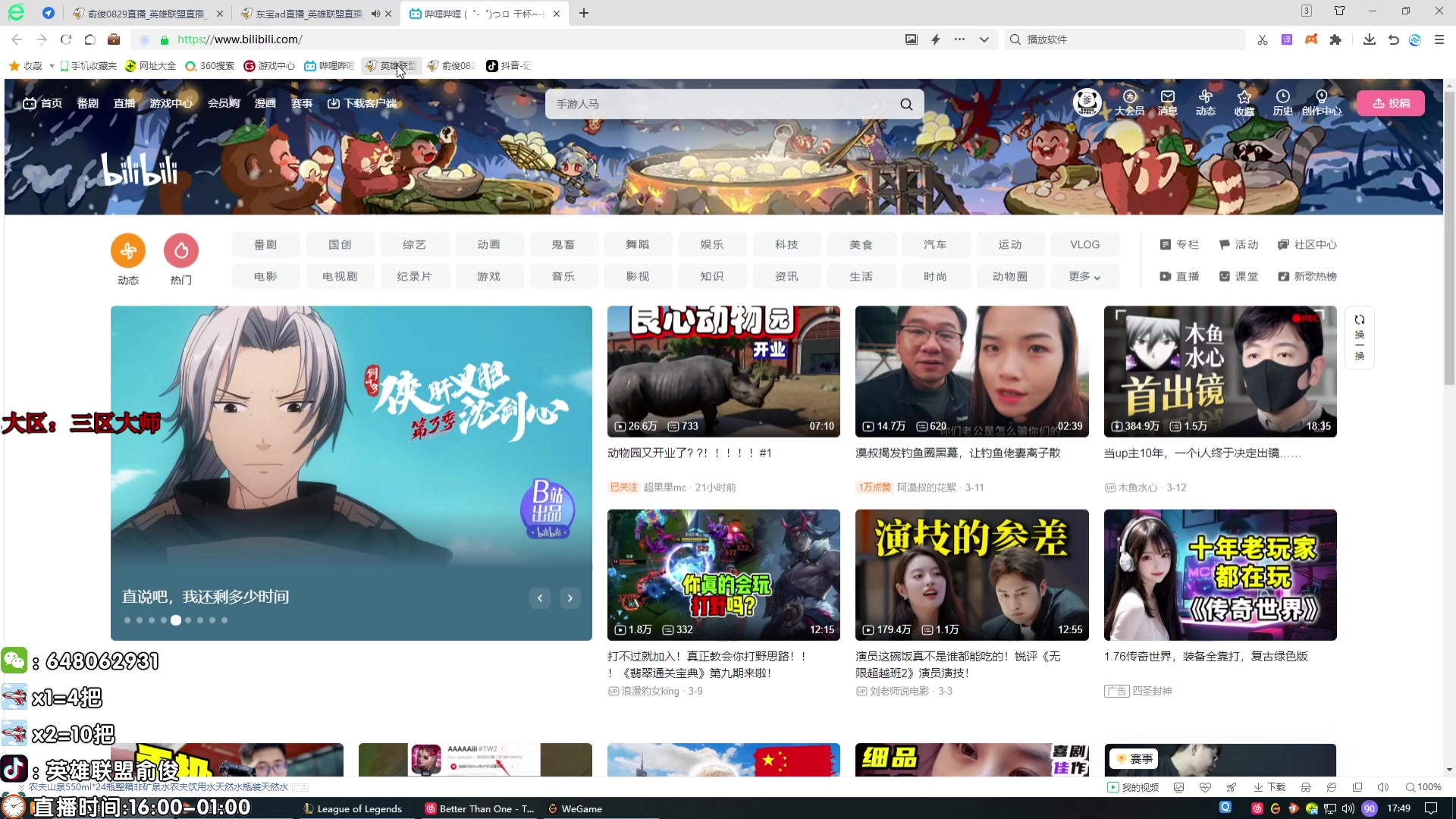Image resolution: width=1456 pixels, height=819 pixels.
Task: Click the 抖音 bookmark in the bookmarks bar
Action: [509, 66]
